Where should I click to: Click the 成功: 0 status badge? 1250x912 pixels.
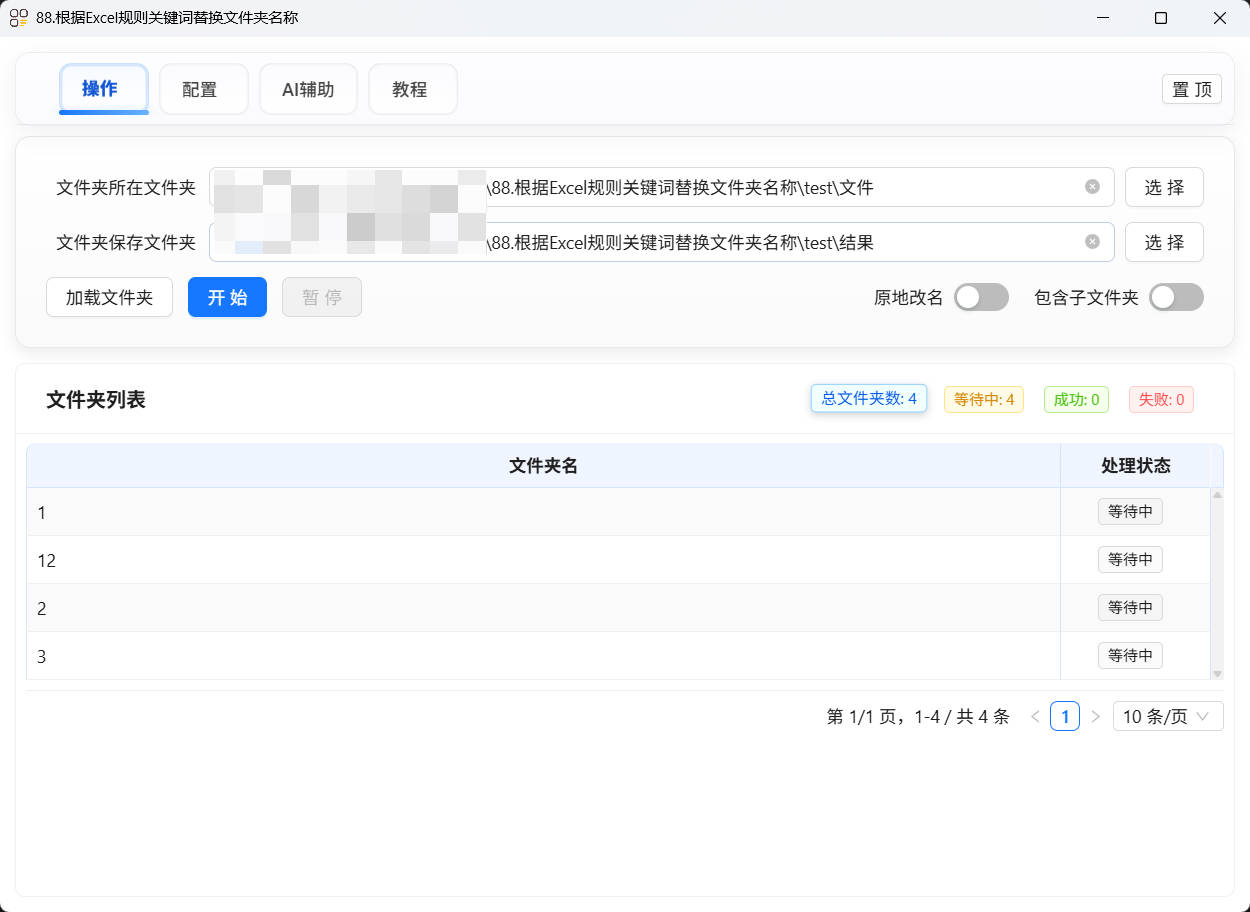(1076, 398)
